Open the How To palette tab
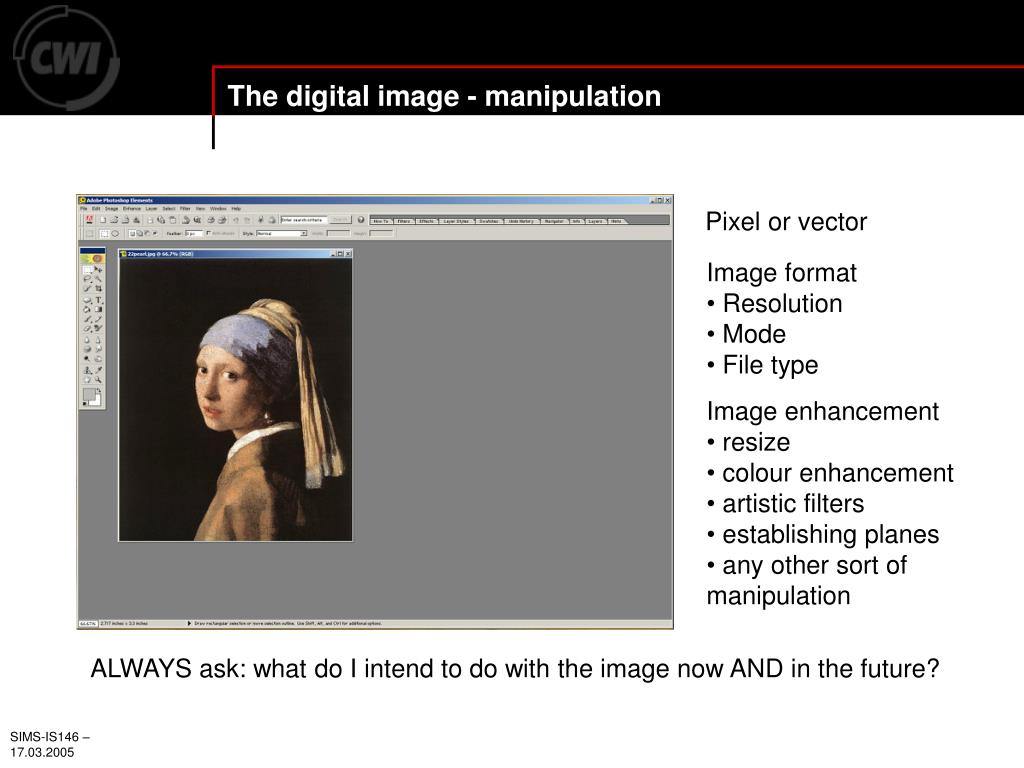Viewport: 1024px width, 768px height. tap(381, 221)
